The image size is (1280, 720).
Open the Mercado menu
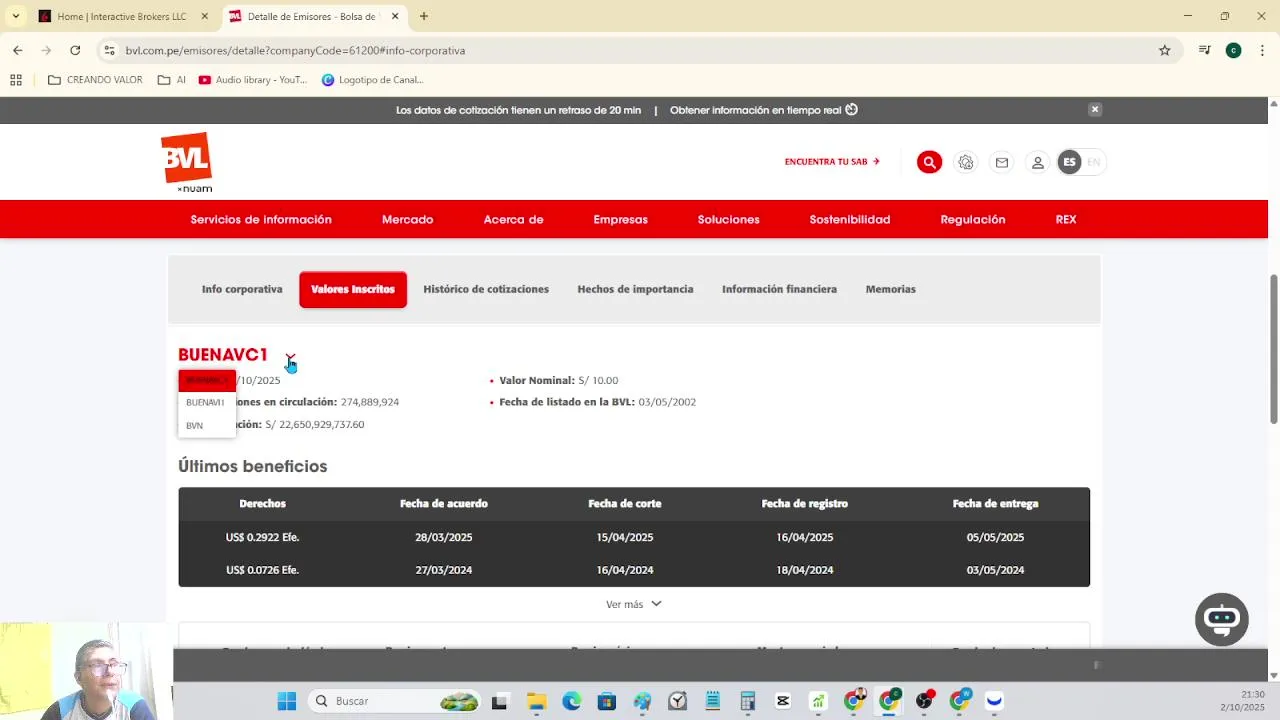407,219
